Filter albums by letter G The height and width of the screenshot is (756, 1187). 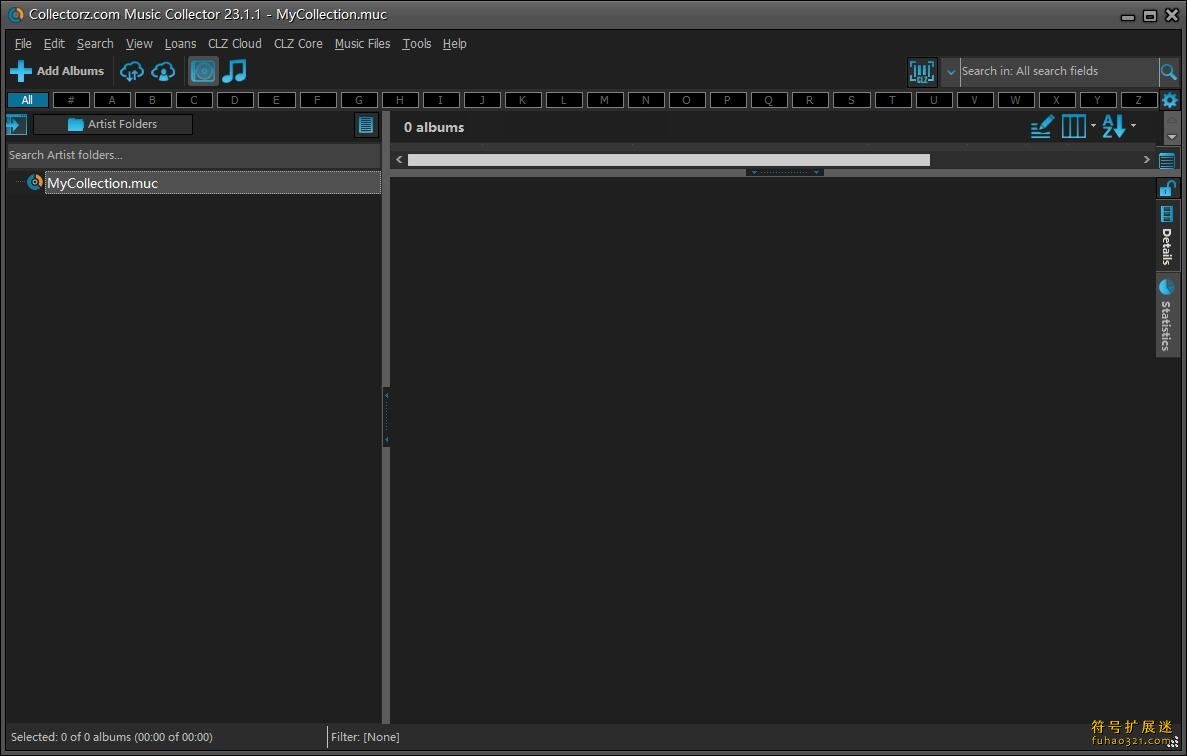pos(359,100)
